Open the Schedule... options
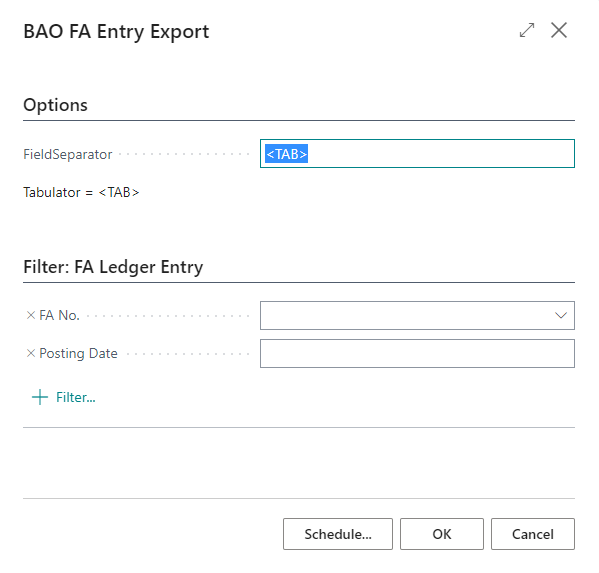Image resolution: width=599 pixels, height=573 pixels. coord(338,534)
